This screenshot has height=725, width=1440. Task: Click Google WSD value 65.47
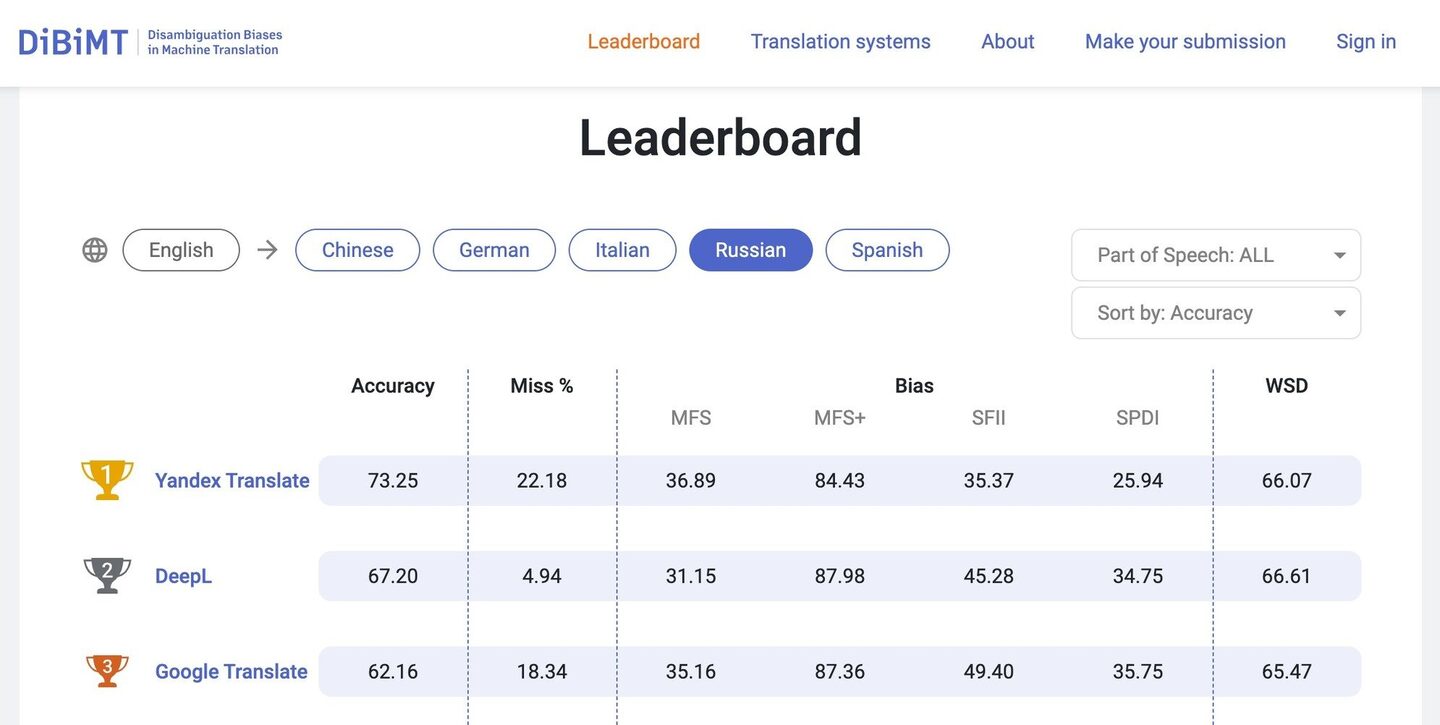(1287, 672)
